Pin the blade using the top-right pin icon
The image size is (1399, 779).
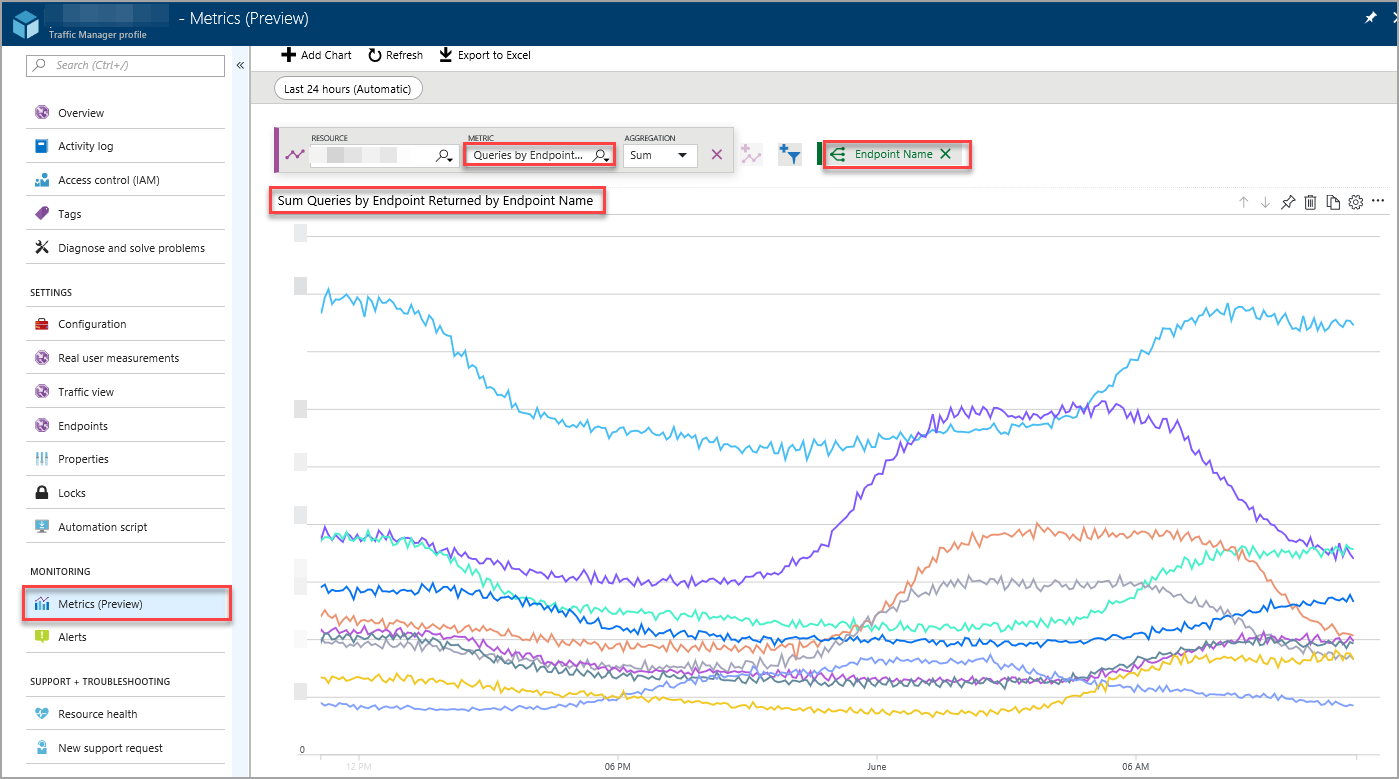click(1371, 18)
